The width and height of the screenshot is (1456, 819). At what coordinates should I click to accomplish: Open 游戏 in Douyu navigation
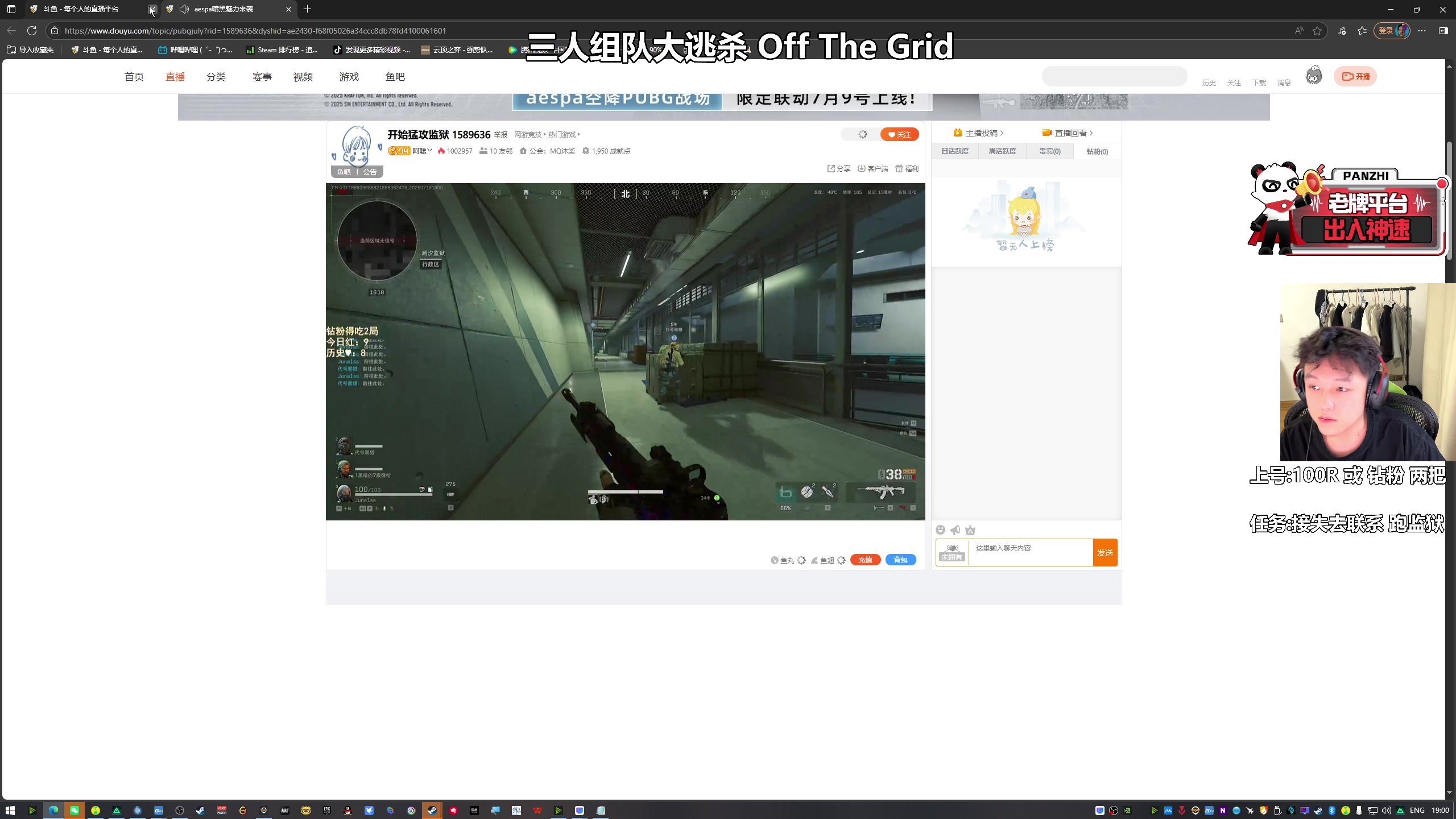click(x=349, y=77)
